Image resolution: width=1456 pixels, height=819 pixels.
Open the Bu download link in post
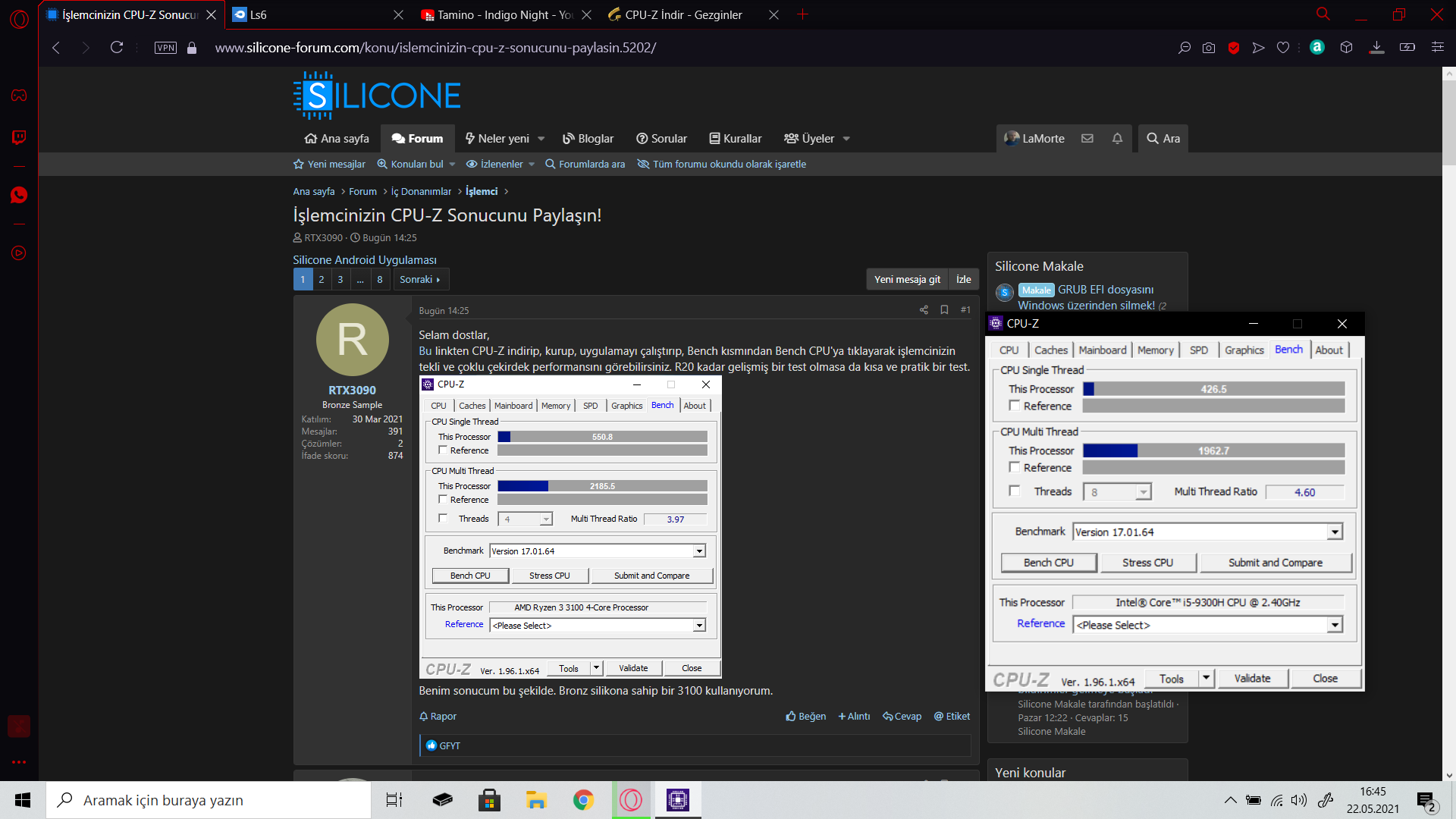coord(425,351)
